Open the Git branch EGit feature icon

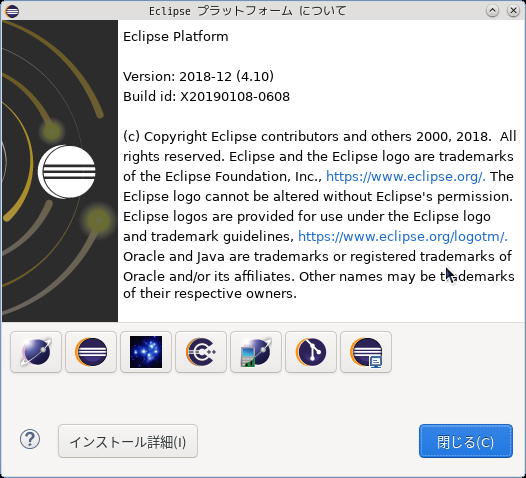tap(311, 352)
